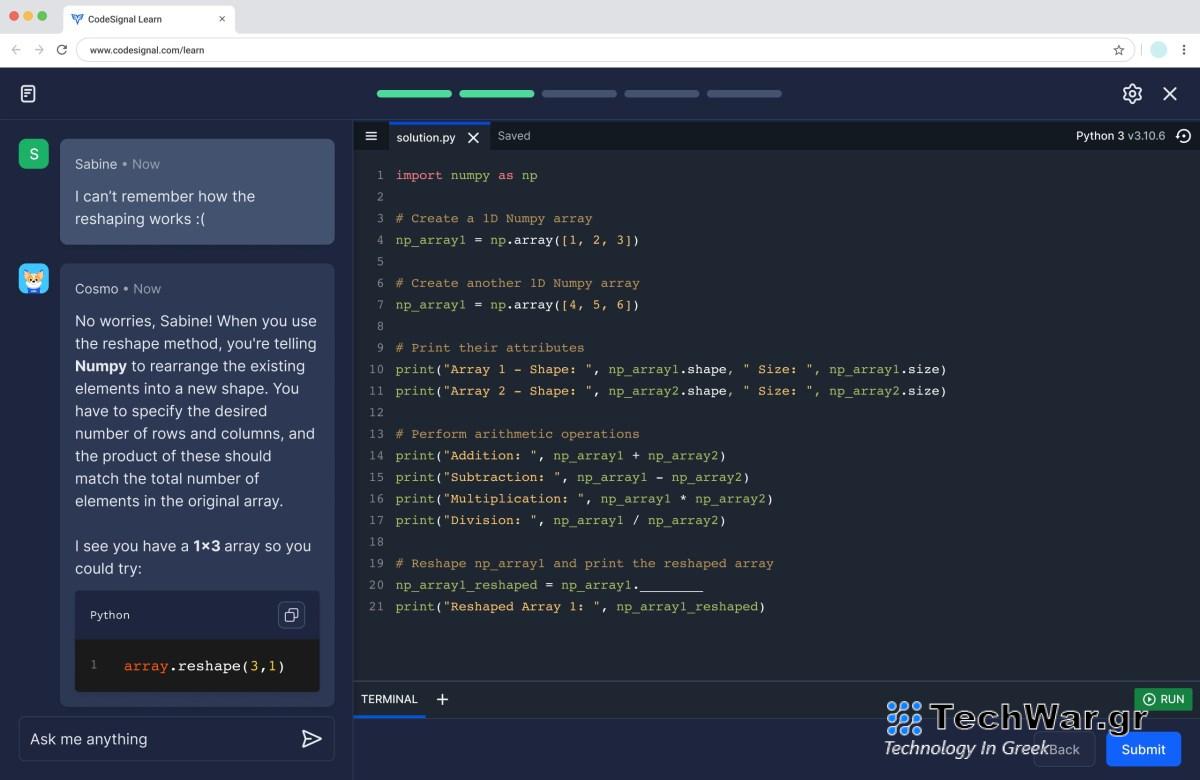This screenshot has width=1200, height=780.
Task: Close the solution.py tab
Action: coord(474,138)
